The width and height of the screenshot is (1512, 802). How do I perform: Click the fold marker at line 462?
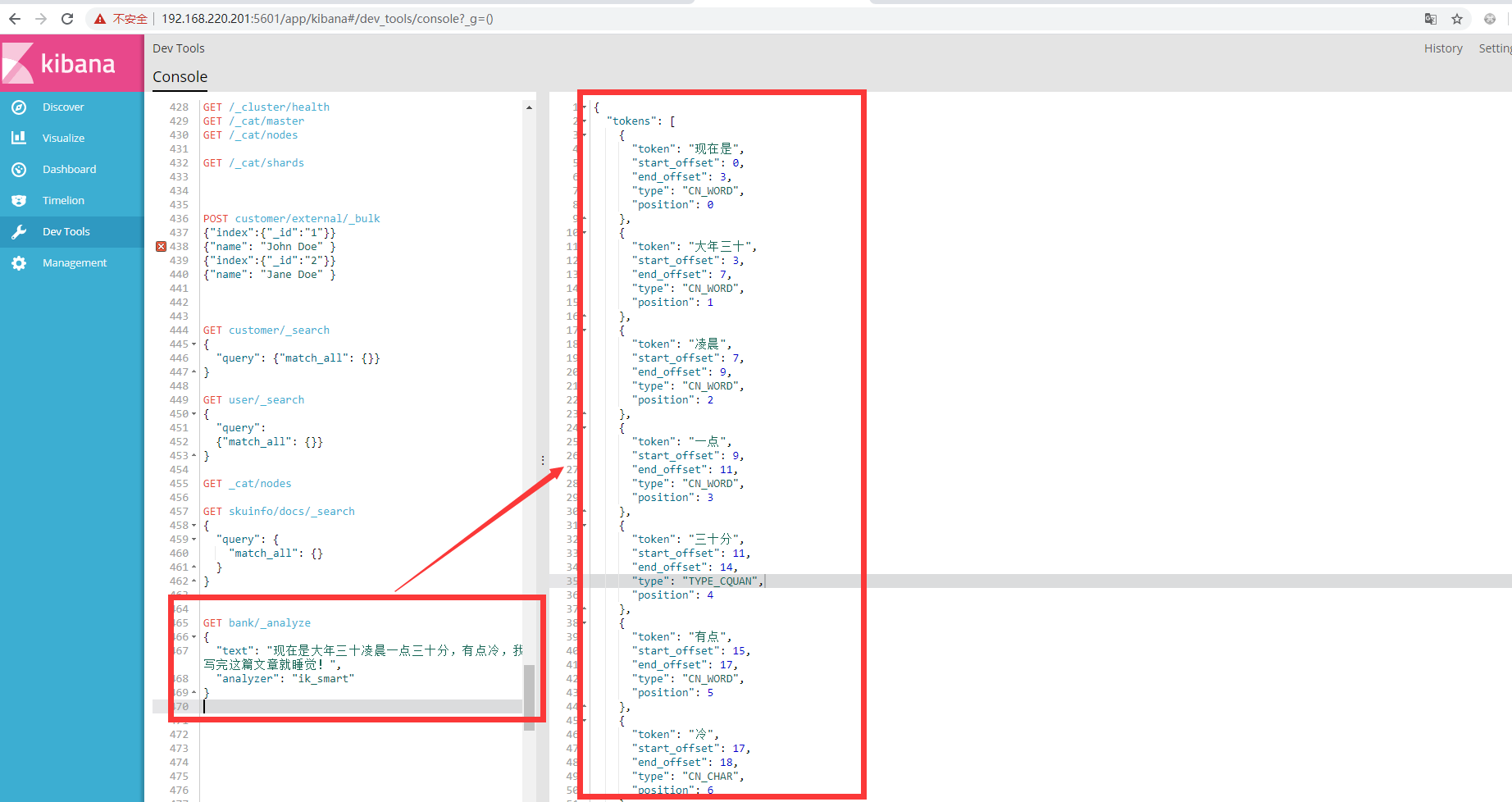(x=194, y=581)
